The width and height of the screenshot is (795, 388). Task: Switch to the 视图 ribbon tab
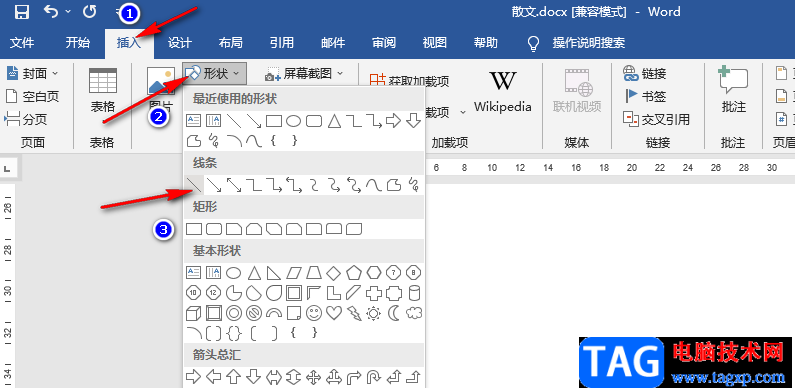(435, 43)
